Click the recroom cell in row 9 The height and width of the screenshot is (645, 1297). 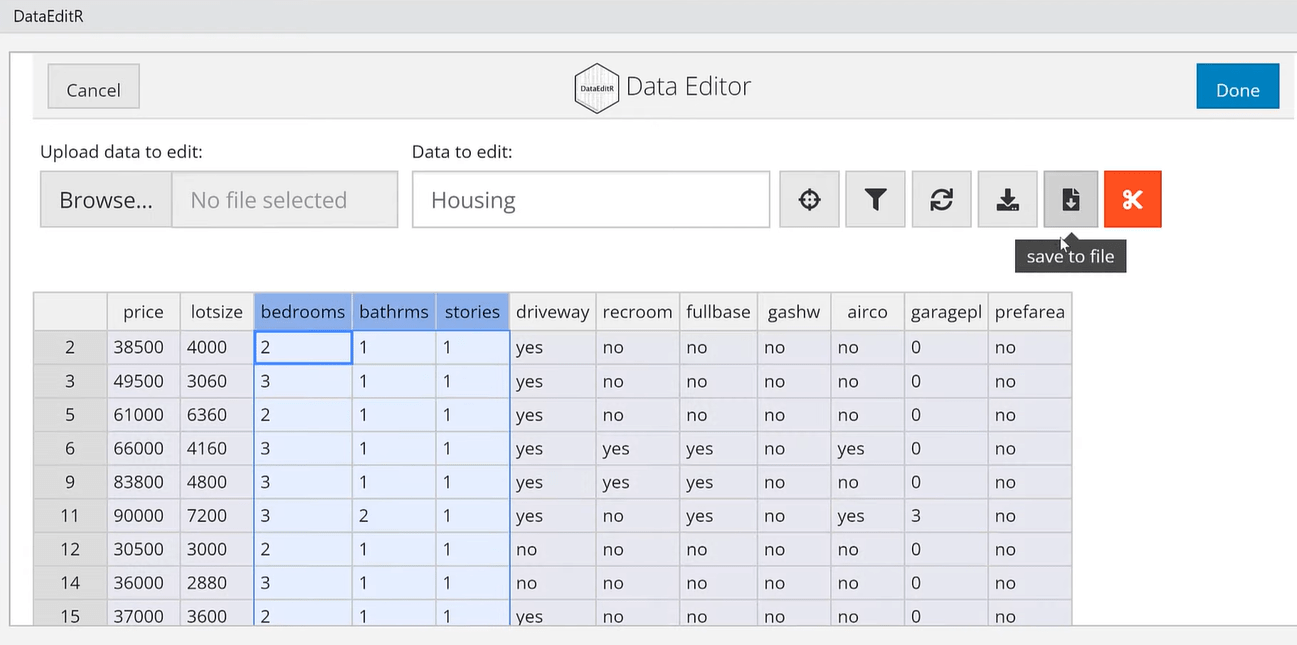coord(638,482)
